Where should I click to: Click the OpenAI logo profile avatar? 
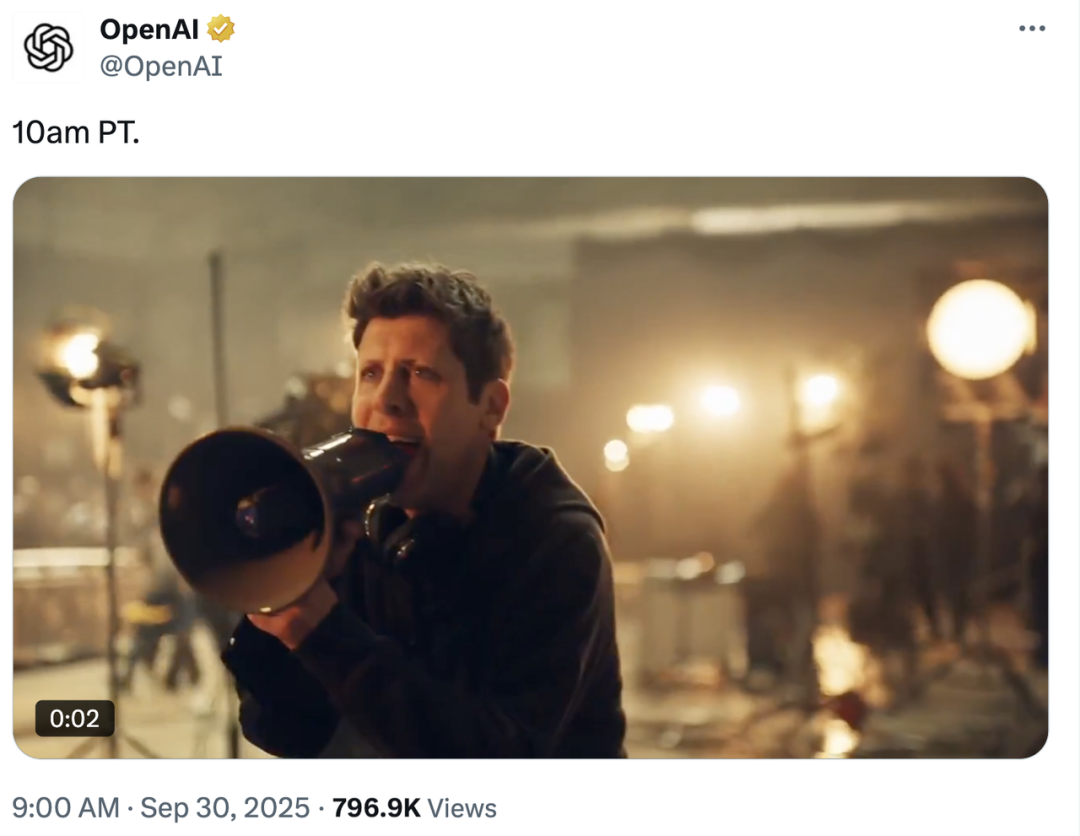pyautogui.click(x=49, y=47)
